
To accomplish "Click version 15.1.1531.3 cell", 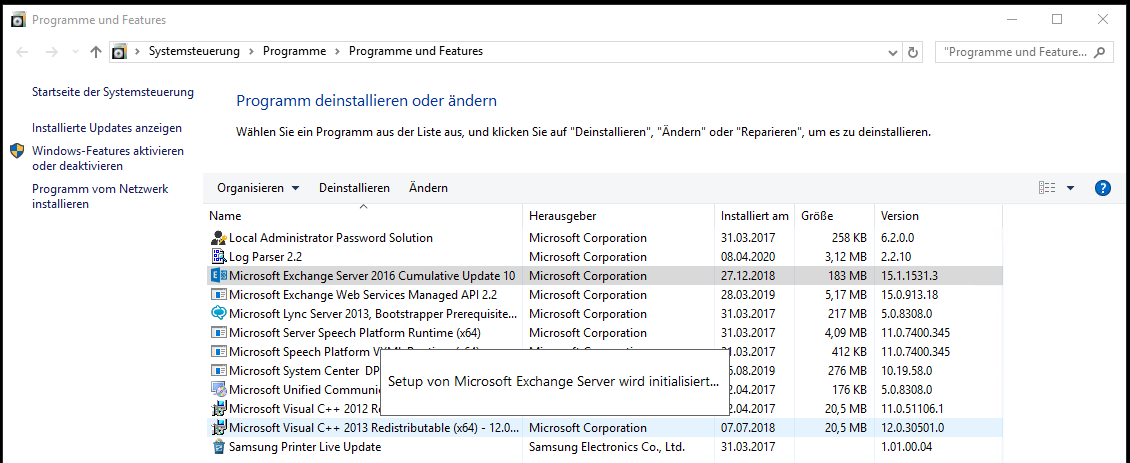I will tap(909, 276).
